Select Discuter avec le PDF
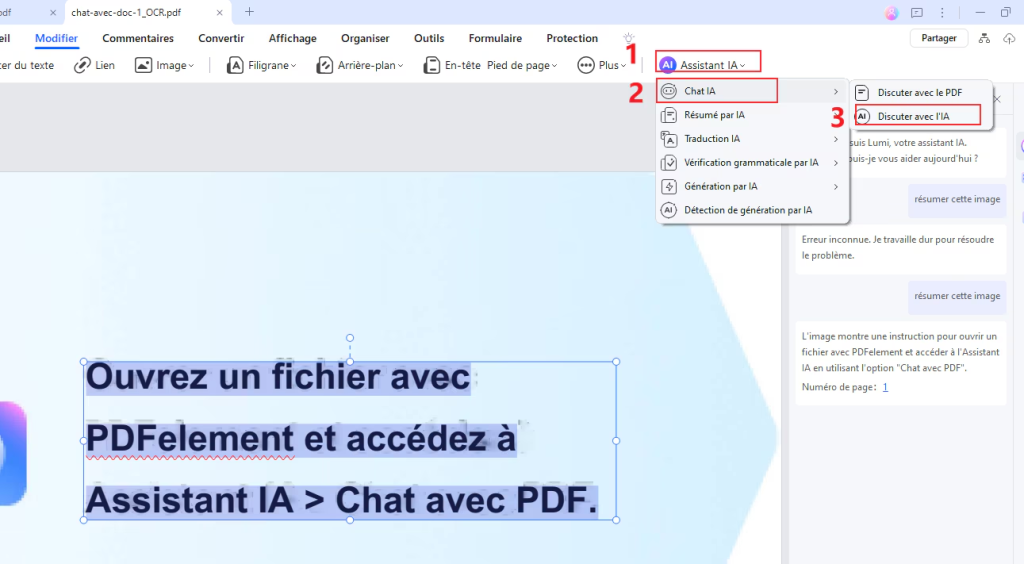Screen dimensions: 1024x564 pyautogui.click(x=921, y=93)
